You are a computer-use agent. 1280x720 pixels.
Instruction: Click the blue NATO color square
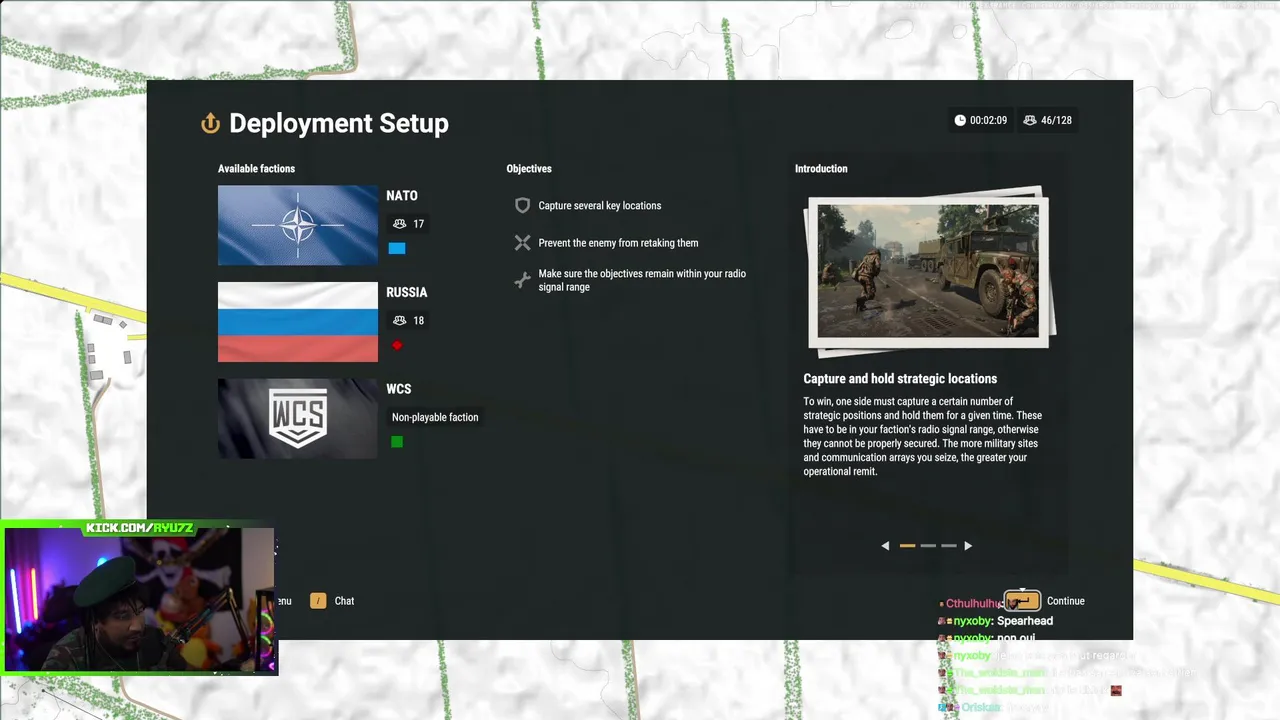(397, 249)
